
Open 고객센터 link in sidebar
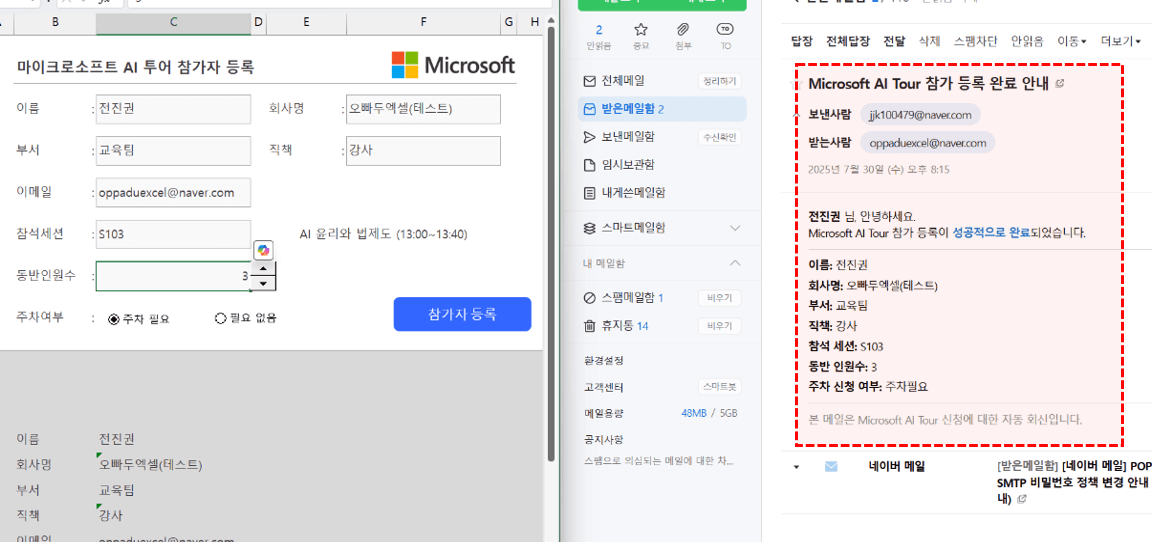(x=604, y=387)
